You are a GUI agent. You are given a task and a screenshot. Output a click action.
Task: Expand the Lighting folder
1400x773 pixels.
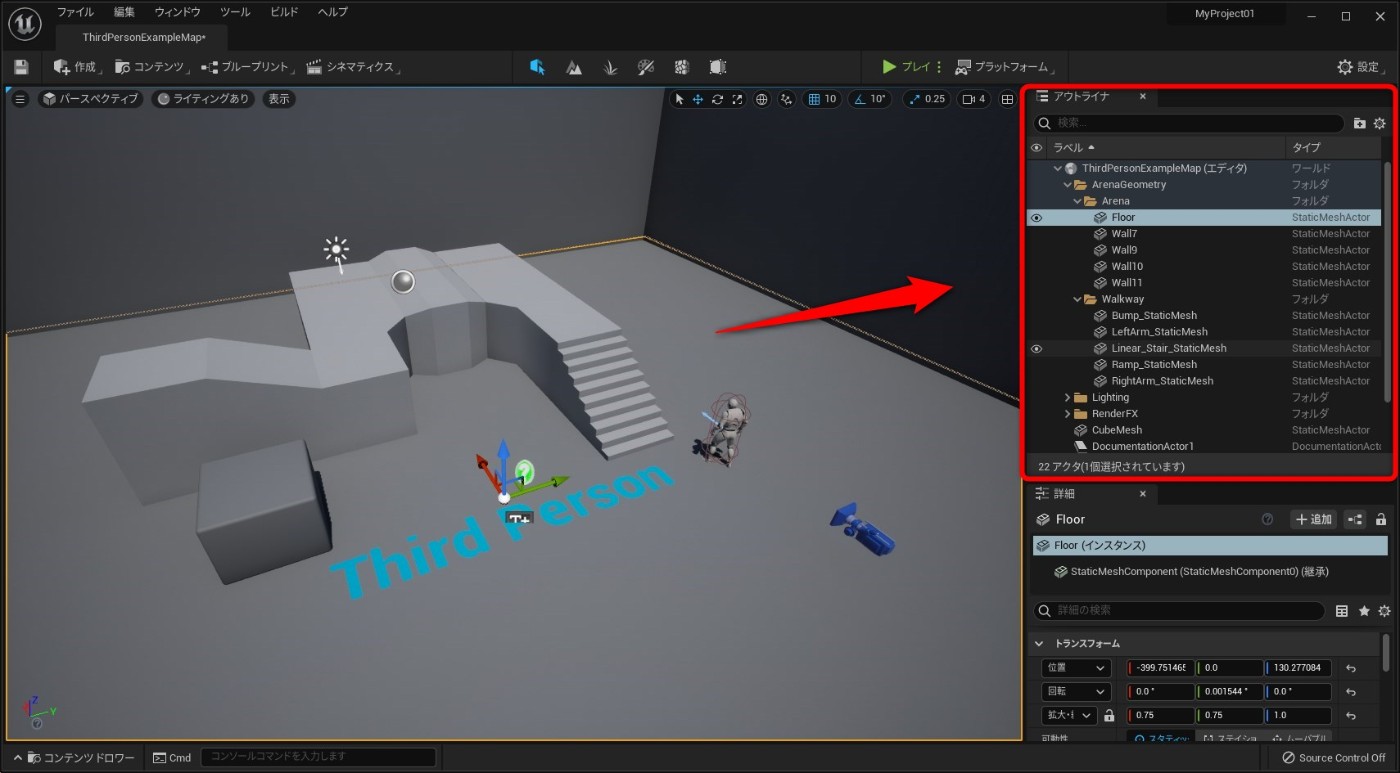pos(1068,397)
